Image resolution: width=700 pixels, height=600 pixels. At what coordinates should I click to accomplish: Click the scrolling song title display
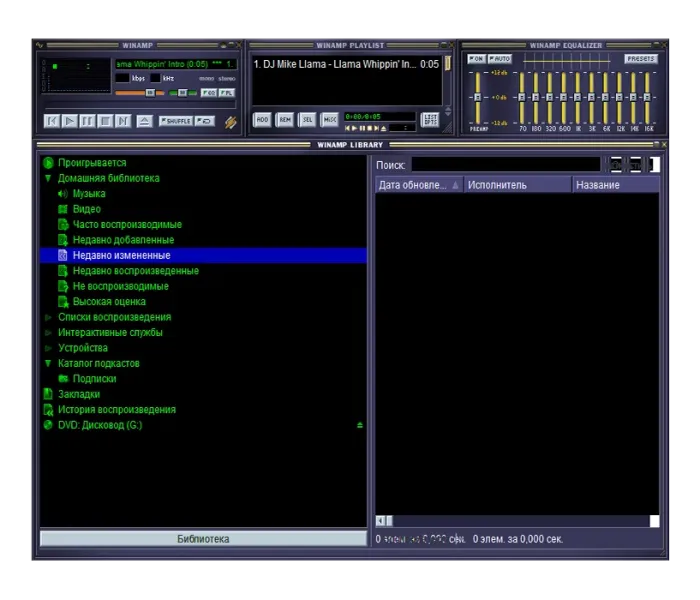pyautogui.click(x=175, y=64)
